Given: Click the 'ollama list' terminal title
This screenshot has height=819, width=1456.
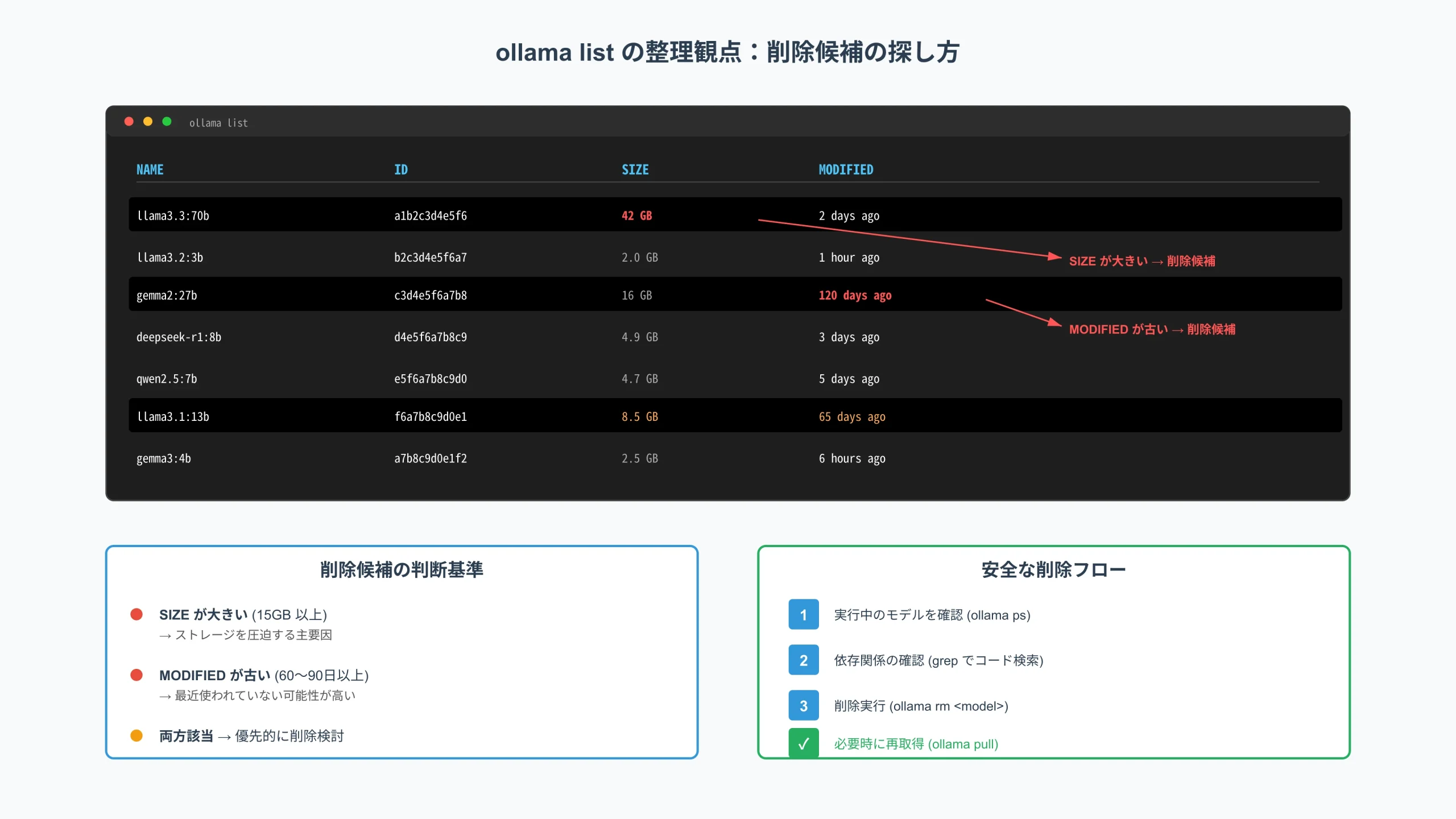Looking at the screenshot, I should click(x=218, y=123).
